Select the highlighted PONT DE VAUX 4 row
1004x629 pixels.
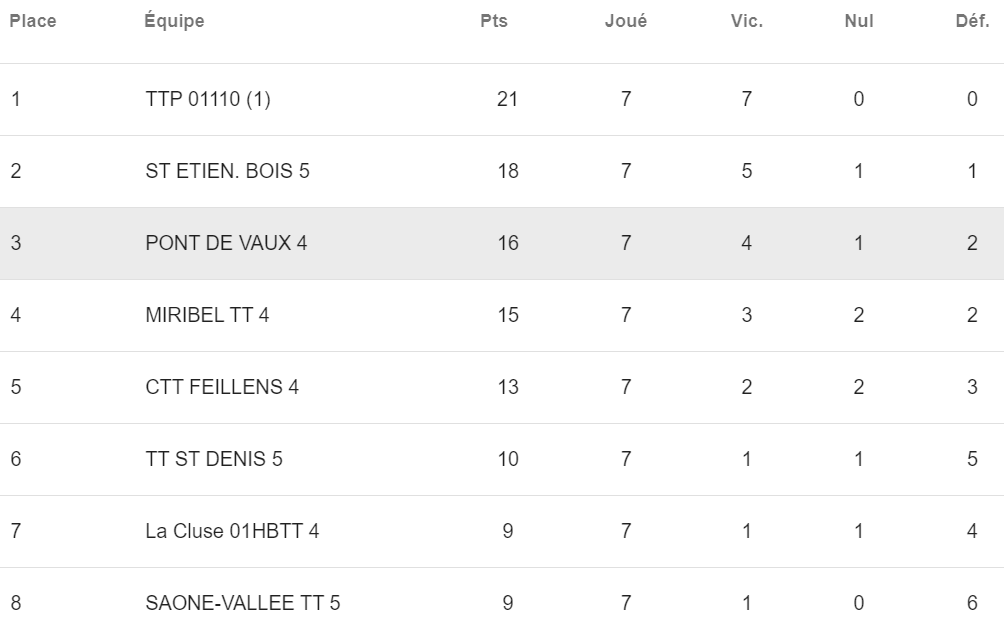point(502,243)
